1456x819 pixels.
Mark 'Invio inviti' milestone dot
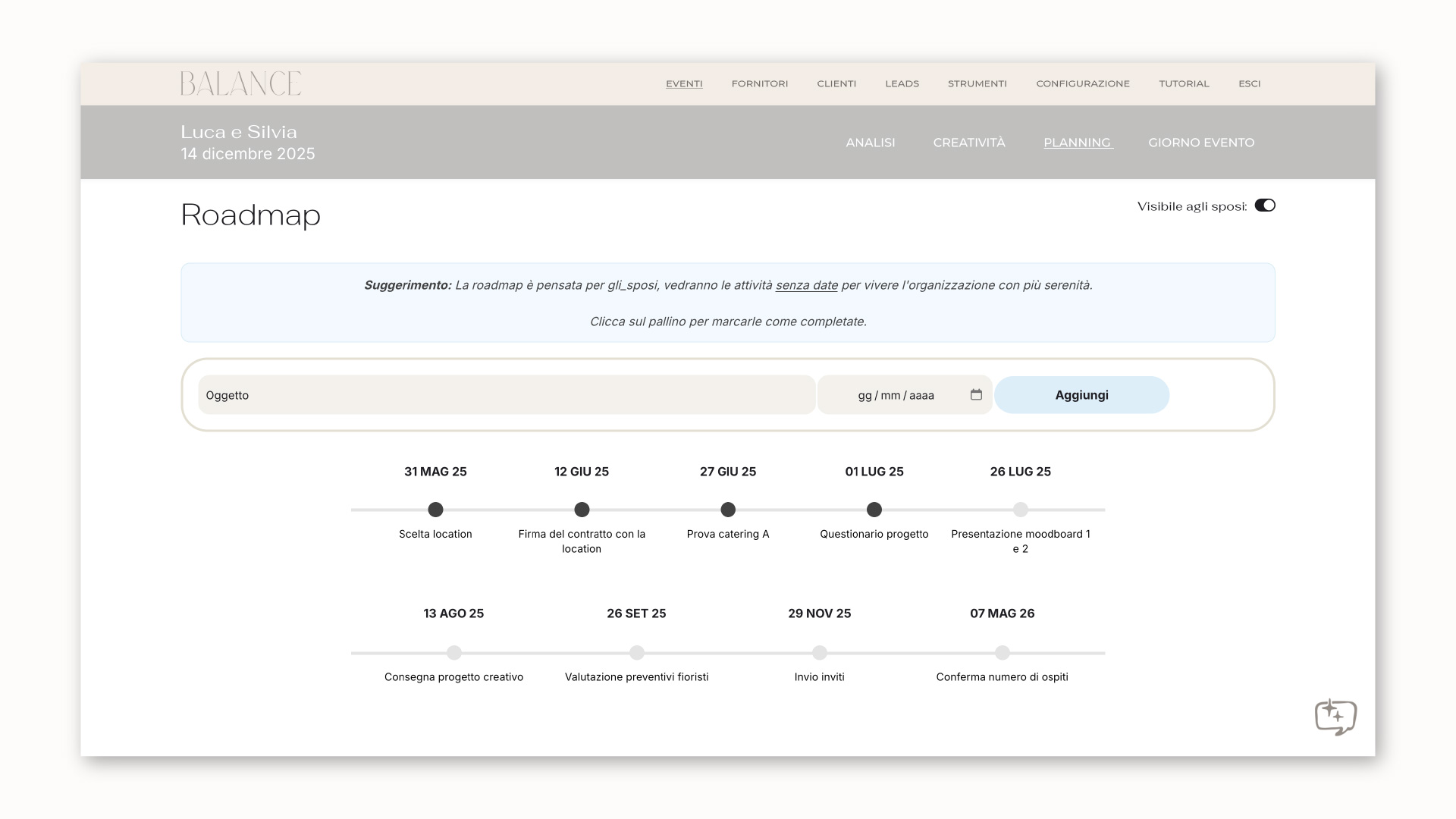819,652
